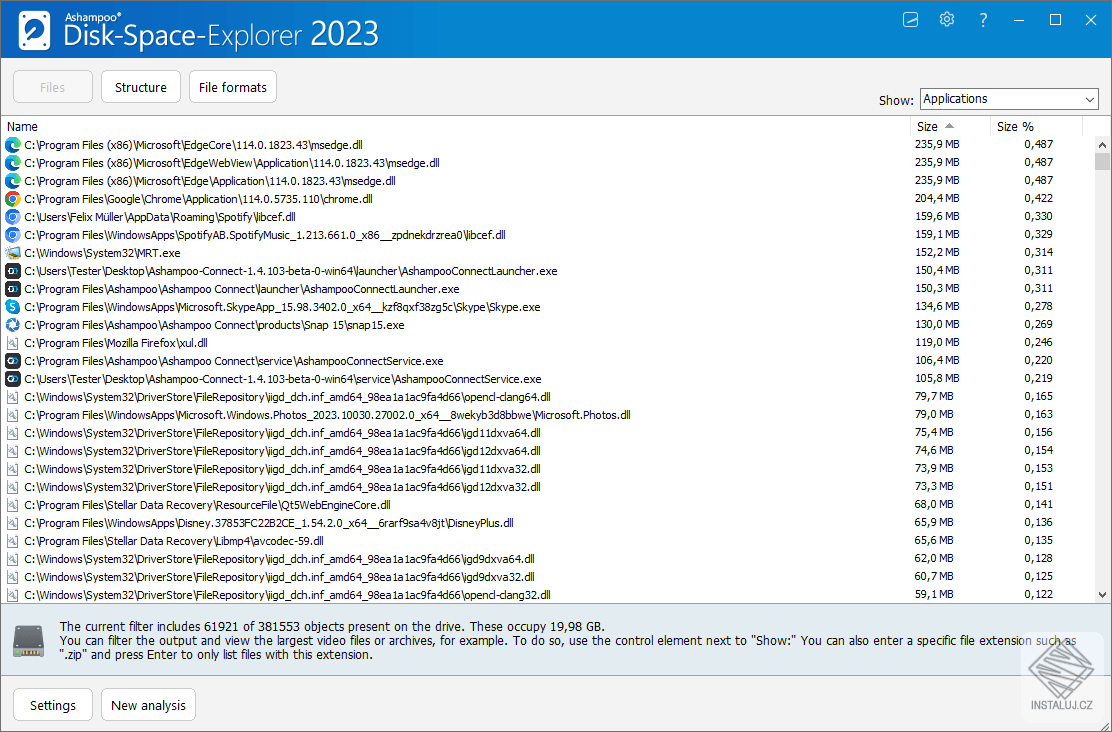Click the file icon beside DisneyPlus.dll

pos(13,523)
